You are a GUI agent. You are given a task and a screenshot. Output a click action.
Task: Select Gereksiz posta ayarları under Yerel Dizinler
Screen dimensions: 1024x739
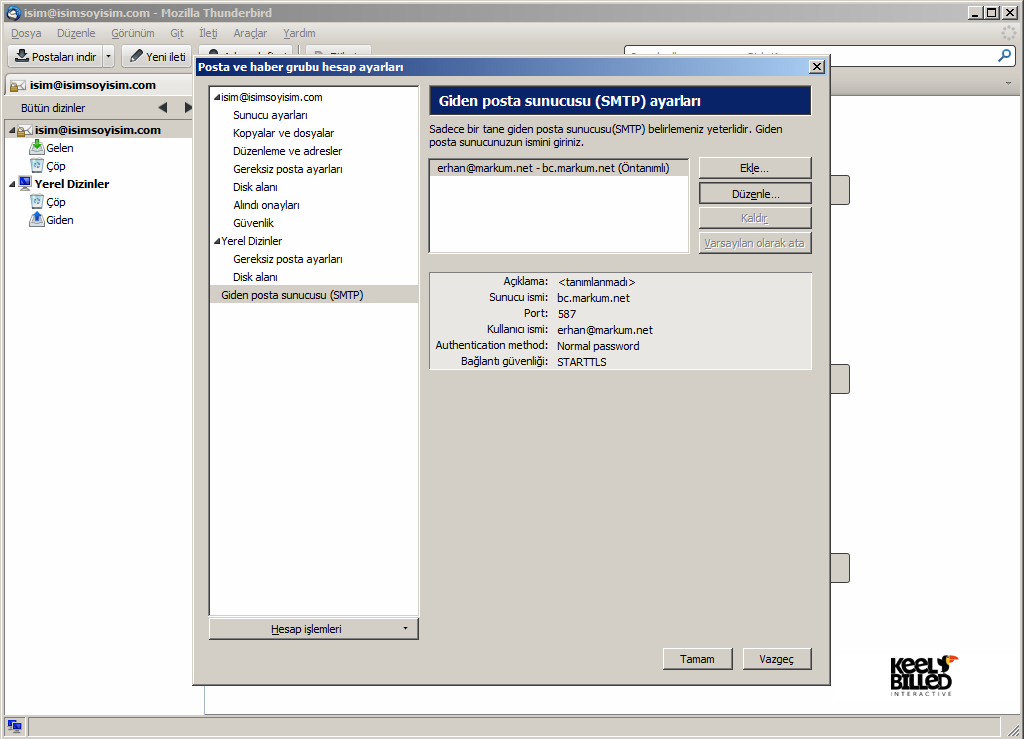click(288, 259)
